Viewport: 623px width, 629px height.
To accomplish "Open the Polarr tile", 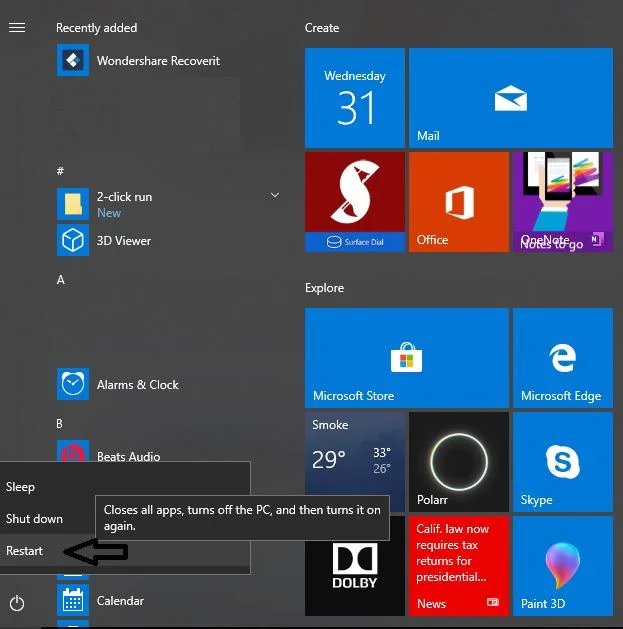I will tap(459, 462).
